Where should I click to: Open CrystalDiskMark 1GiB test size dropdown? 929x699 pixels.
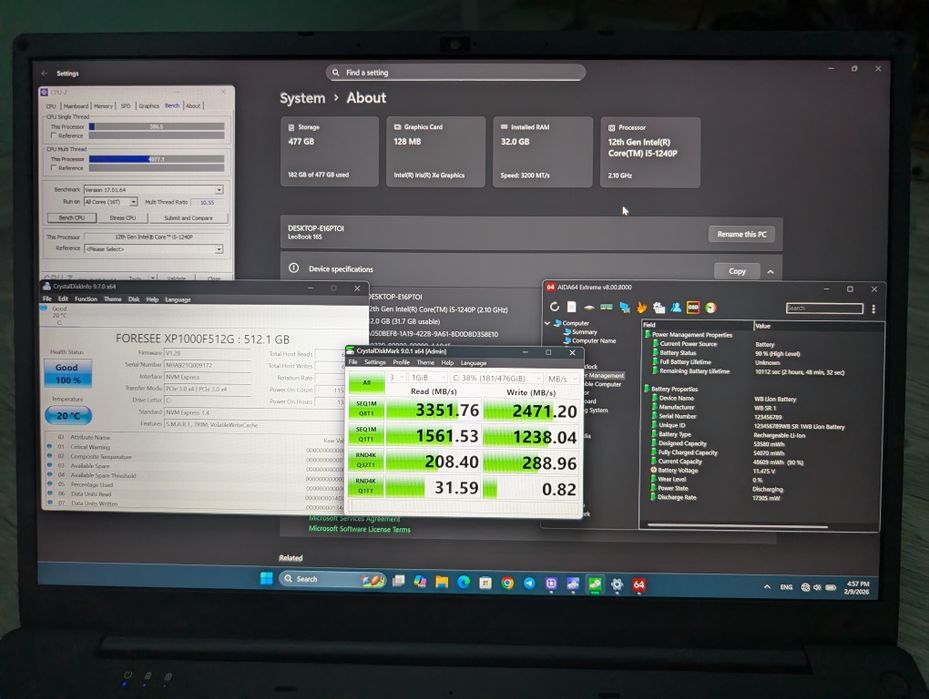point(428,377)
